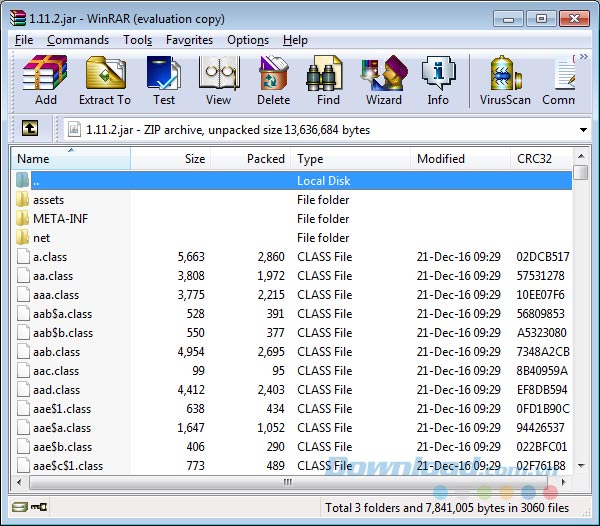Click the drive icon in status bar
Screen dimensions: 600x526
coord(19,507)
